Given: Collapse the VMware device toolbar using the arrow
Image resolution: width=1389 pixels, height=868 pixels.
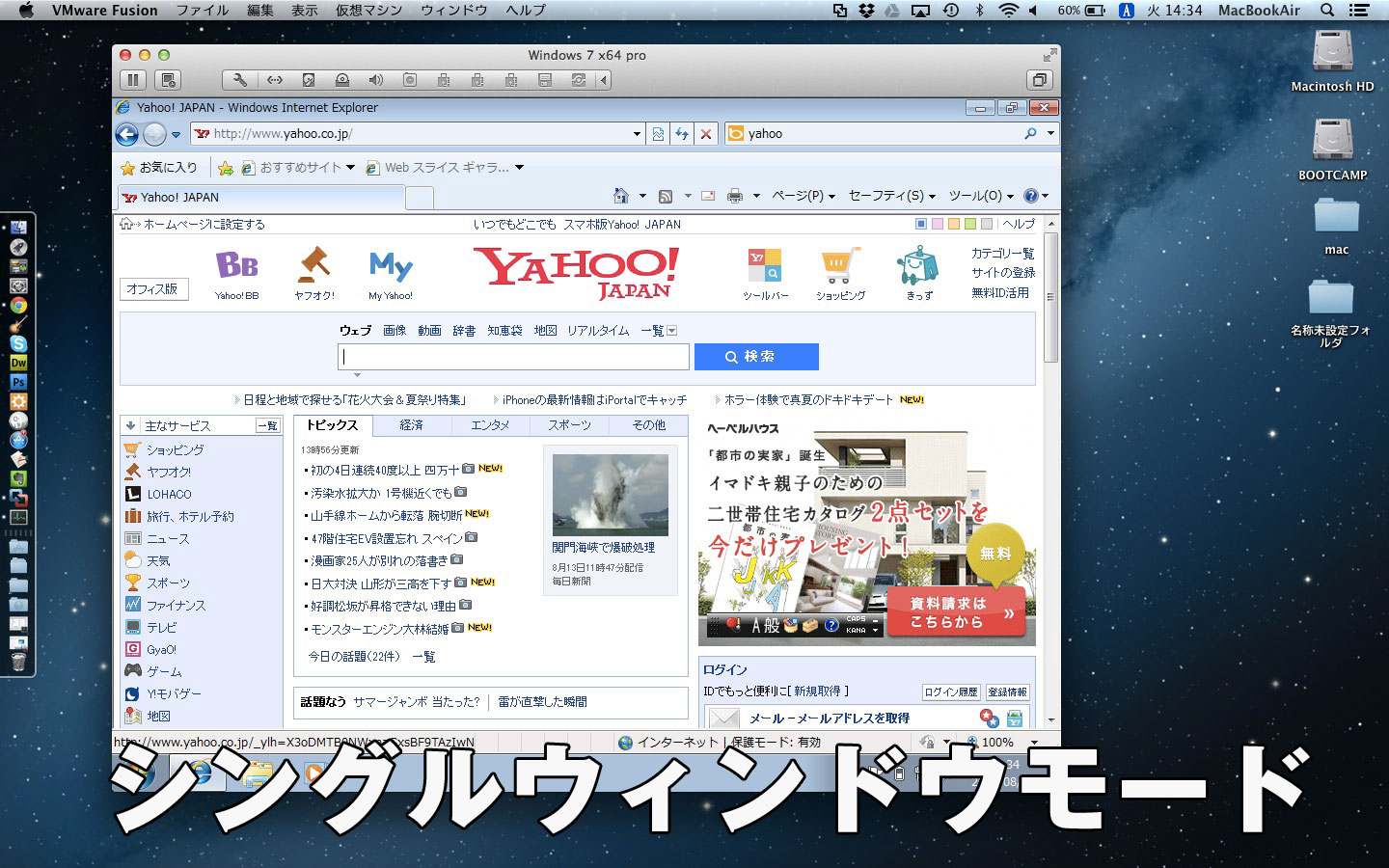Looking at the screenshot, I should click(x=604, y=80).
